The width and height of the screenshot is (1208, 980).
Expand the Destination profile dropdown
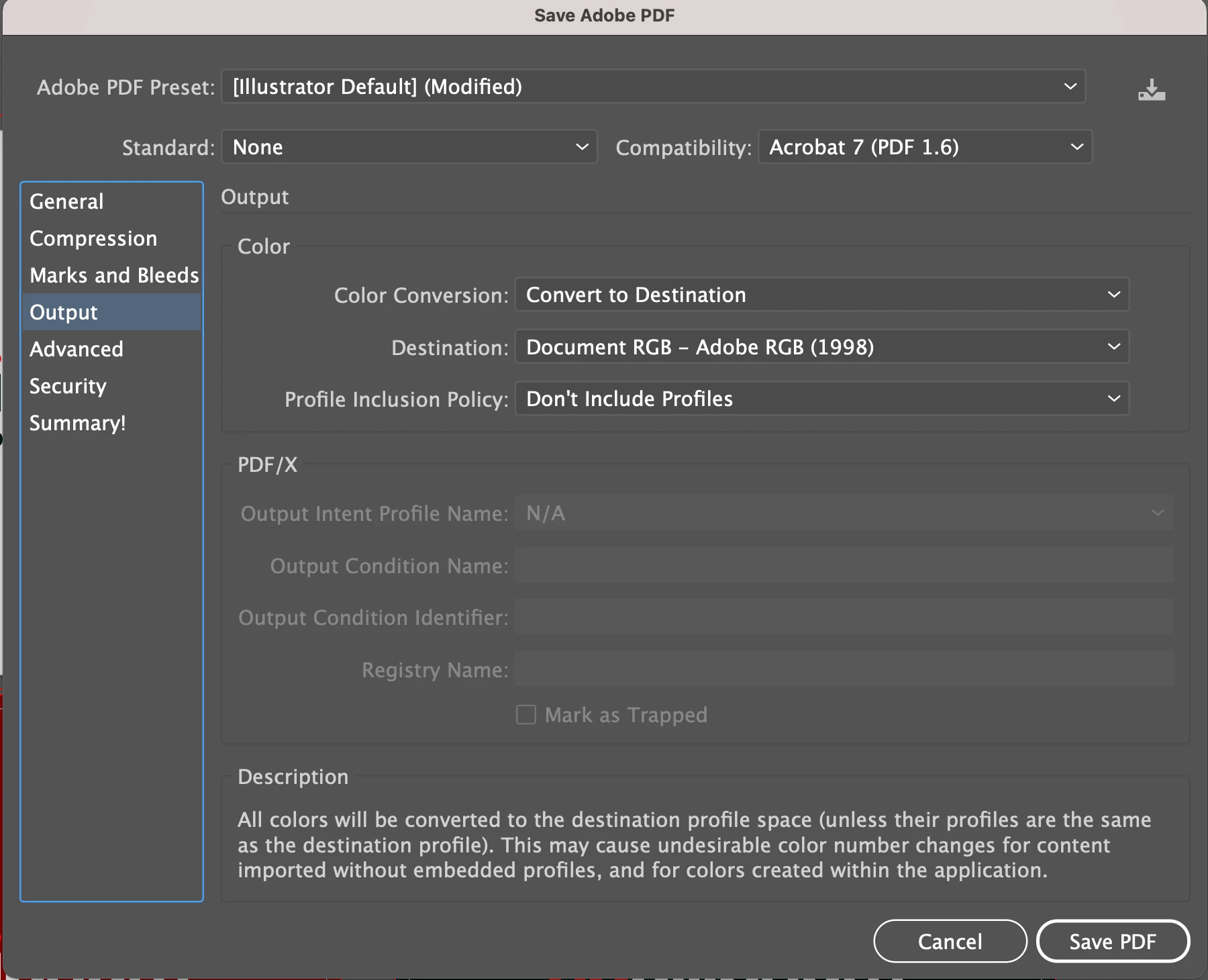(x=821, y=347)
